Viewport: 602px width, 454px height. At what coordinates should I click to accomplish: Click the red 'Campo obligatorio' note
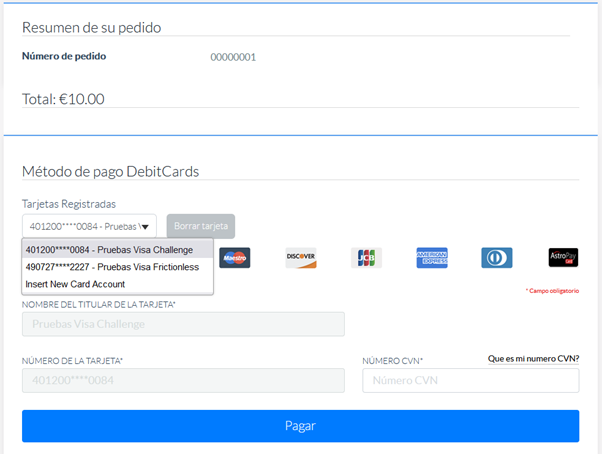[552, 291]
